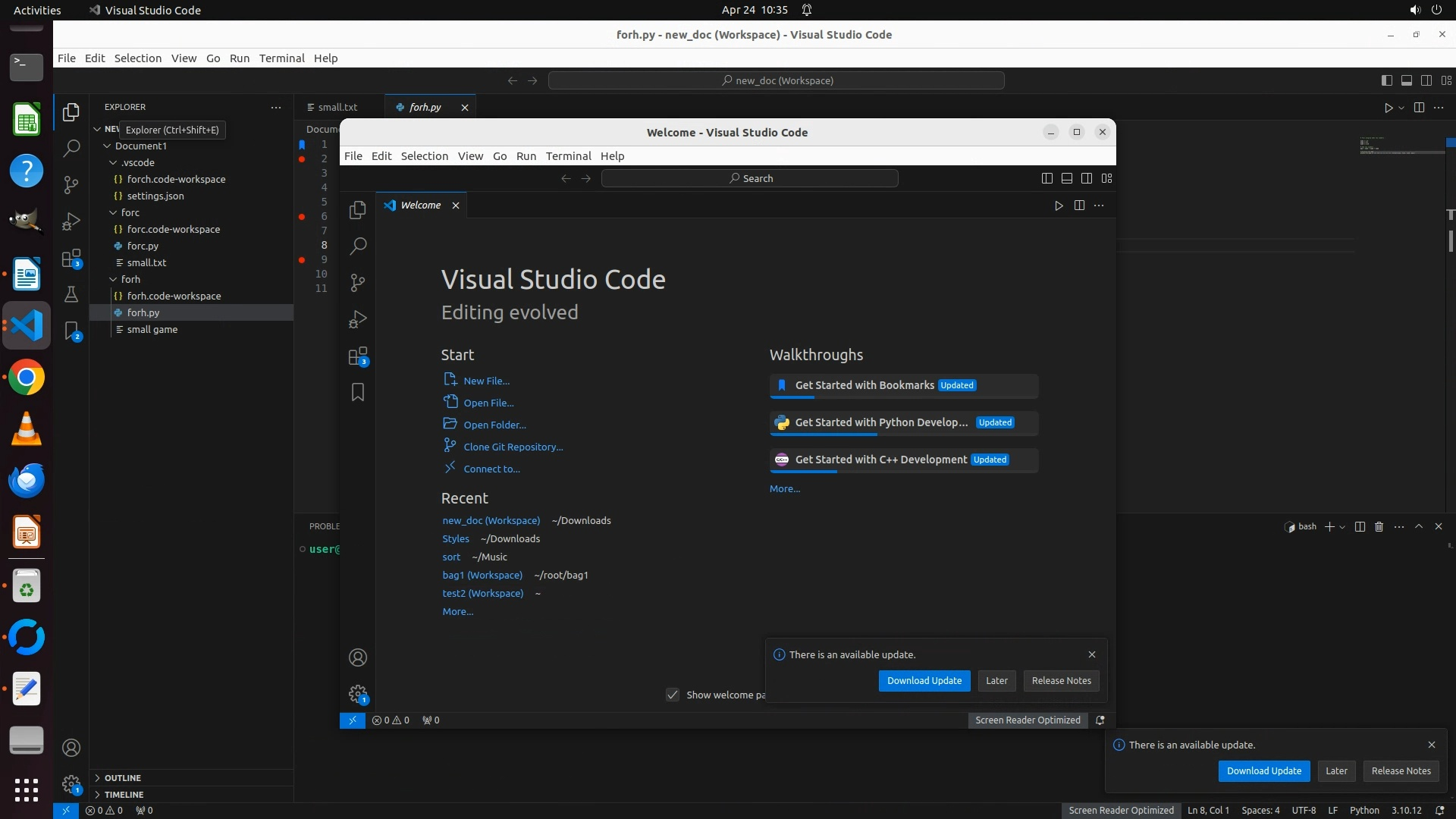The height and width of the screenshot is (819, 1456).
Task: Open Accounts icon in Welcome window
Action: click(x=358, y=657)
